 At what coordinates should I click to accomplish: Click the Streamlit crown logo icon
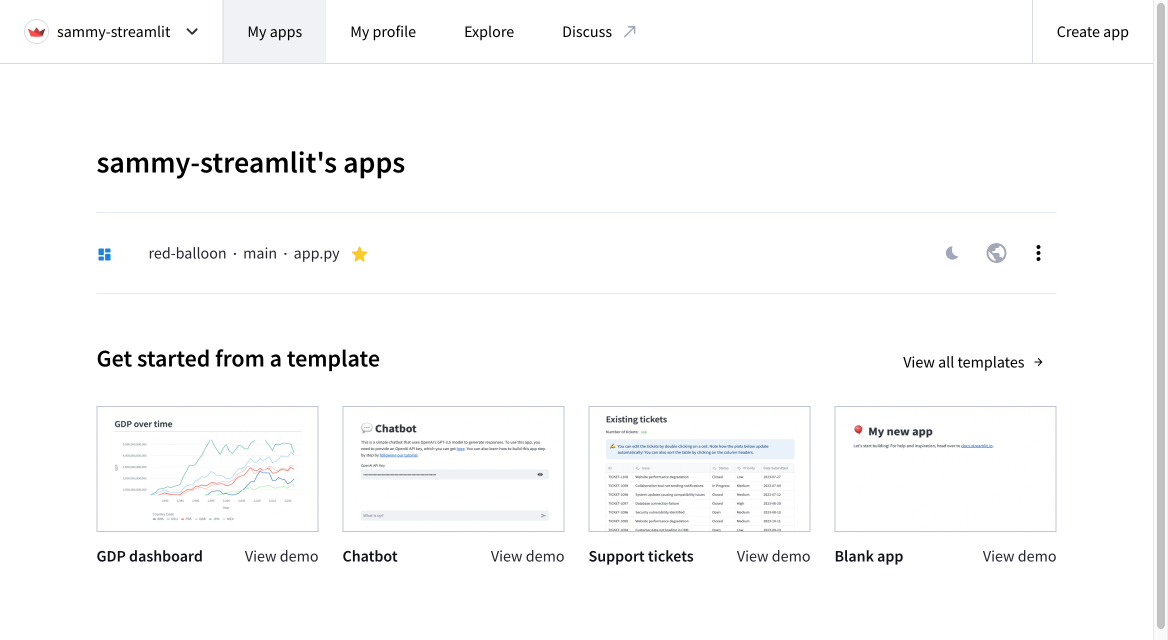pos(37,32)
